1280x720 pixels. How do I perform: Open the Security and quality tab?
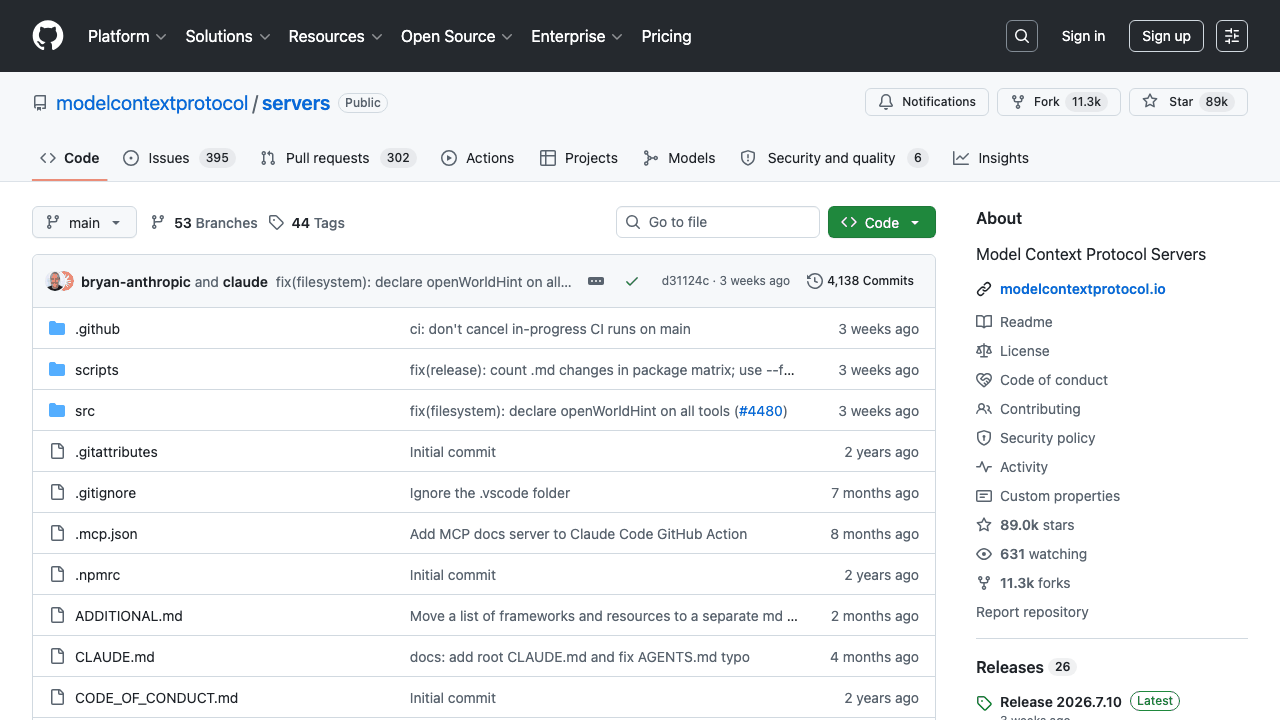pos(834,158)
